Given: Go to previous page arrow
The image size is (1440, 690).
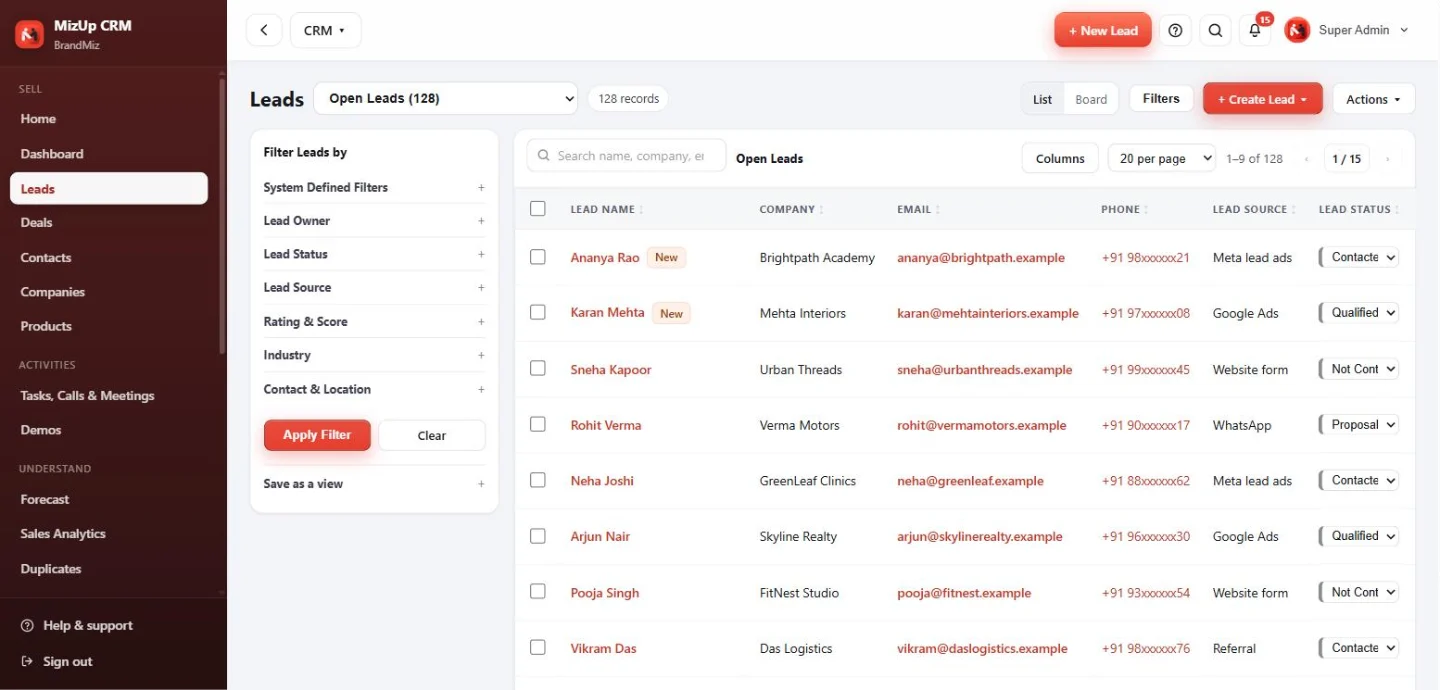Looking at the screenshot, I should [x=1307, y=159].
